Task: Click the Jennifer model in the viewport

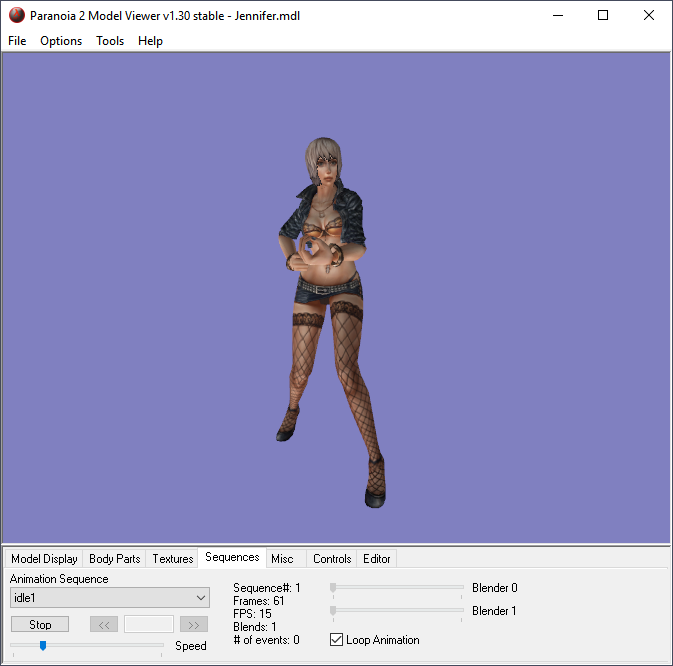Action: [x=329, y=322]
